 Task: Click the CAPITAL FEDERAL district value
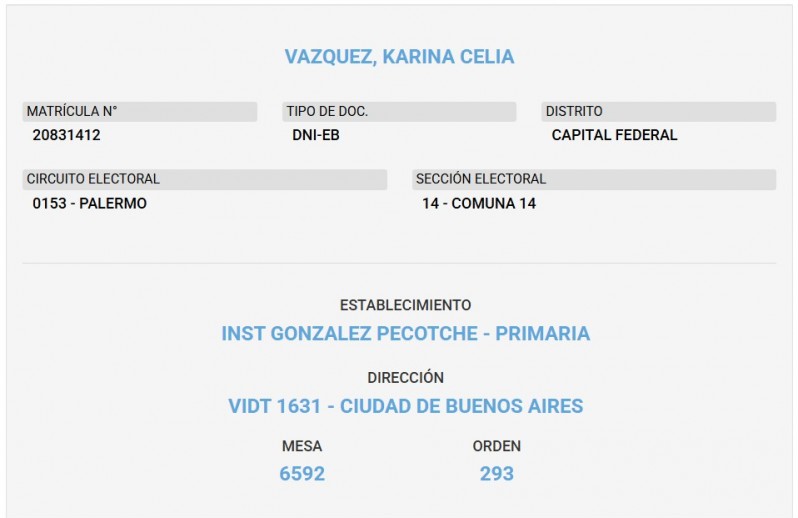point(614,135)
